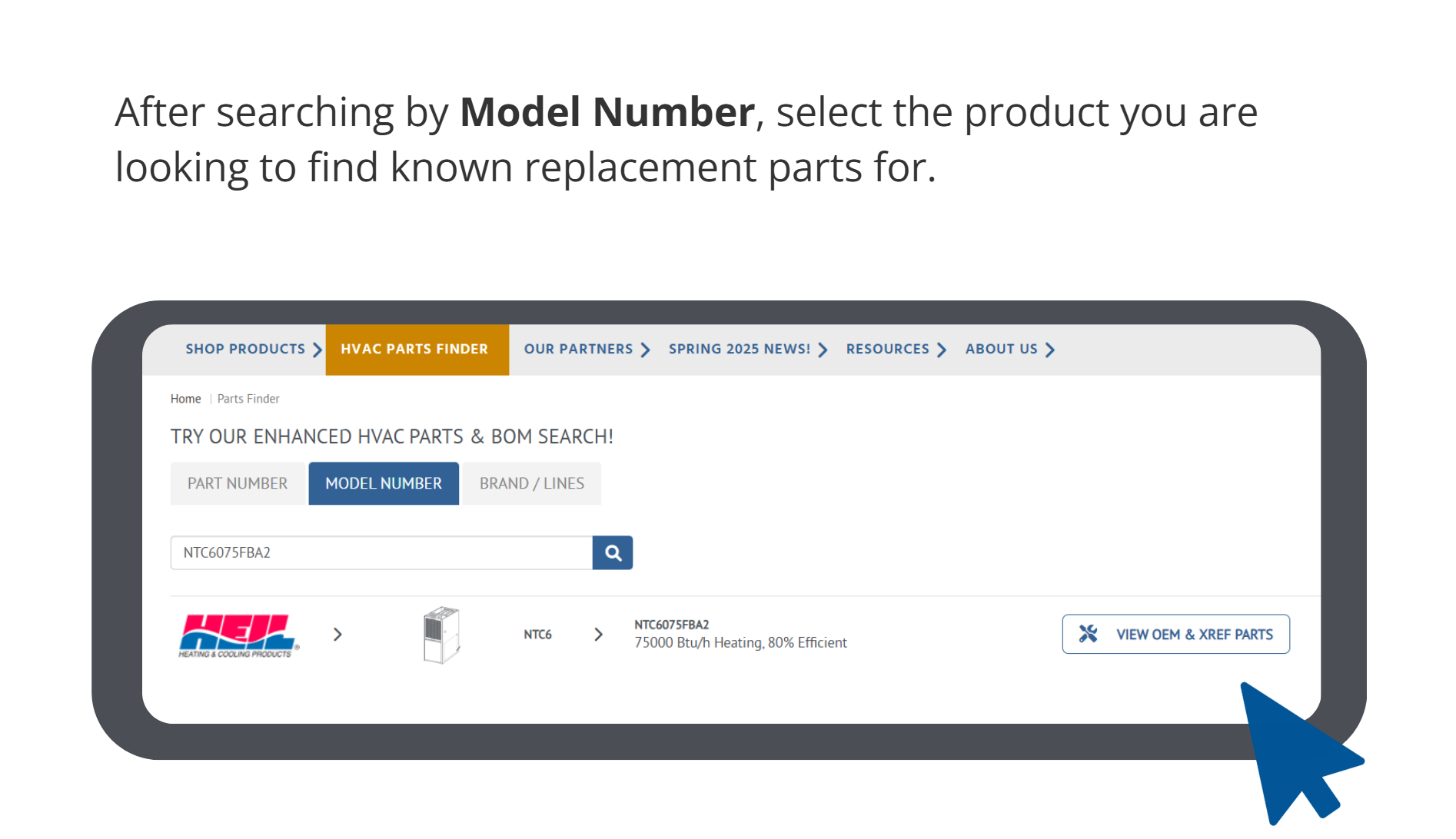Switch to the Part Number tab
Image resolution: width=1456 pixels, height=839 pixels.
pos(238,483)
